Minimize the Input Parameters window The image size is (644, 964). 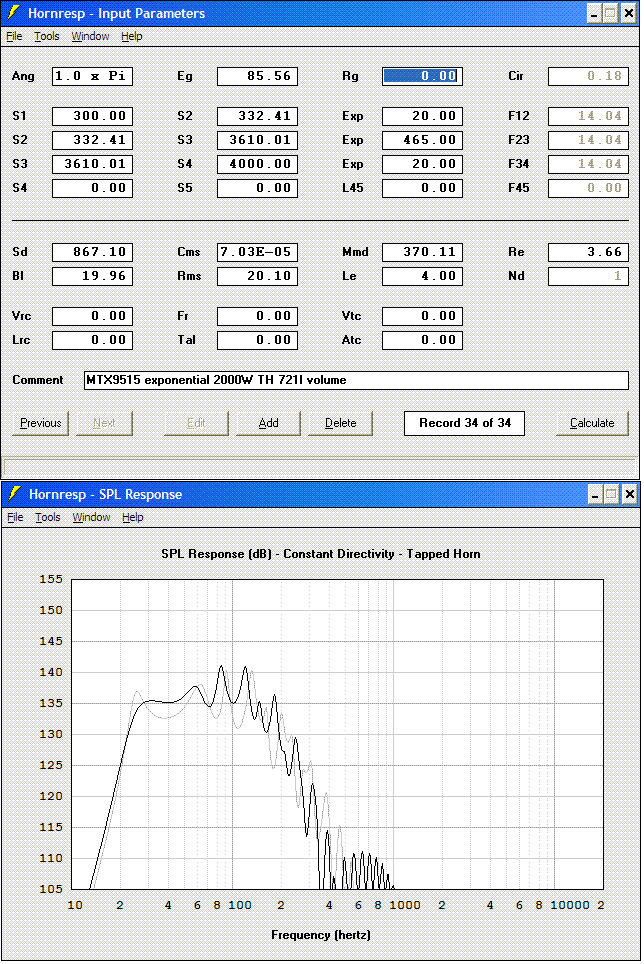[x=594, y=13]
